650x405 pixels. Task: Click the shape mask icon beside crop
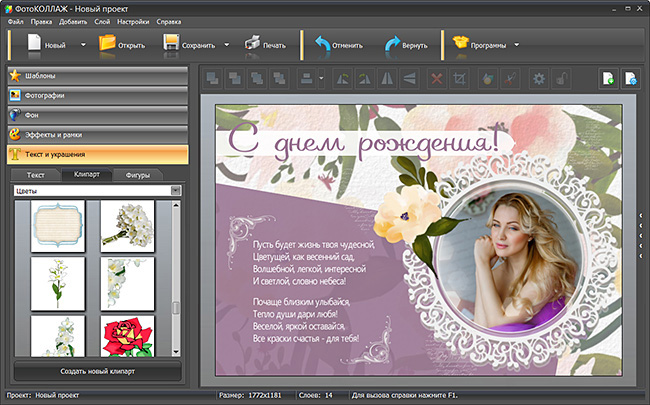(x=488, y=78)
